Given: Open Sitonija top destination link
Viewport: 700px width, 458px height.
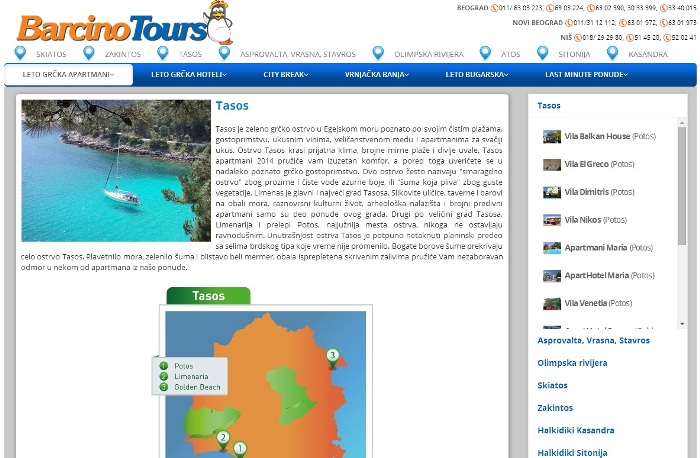Looking at the screenshot, I should [x=574, y=54].
